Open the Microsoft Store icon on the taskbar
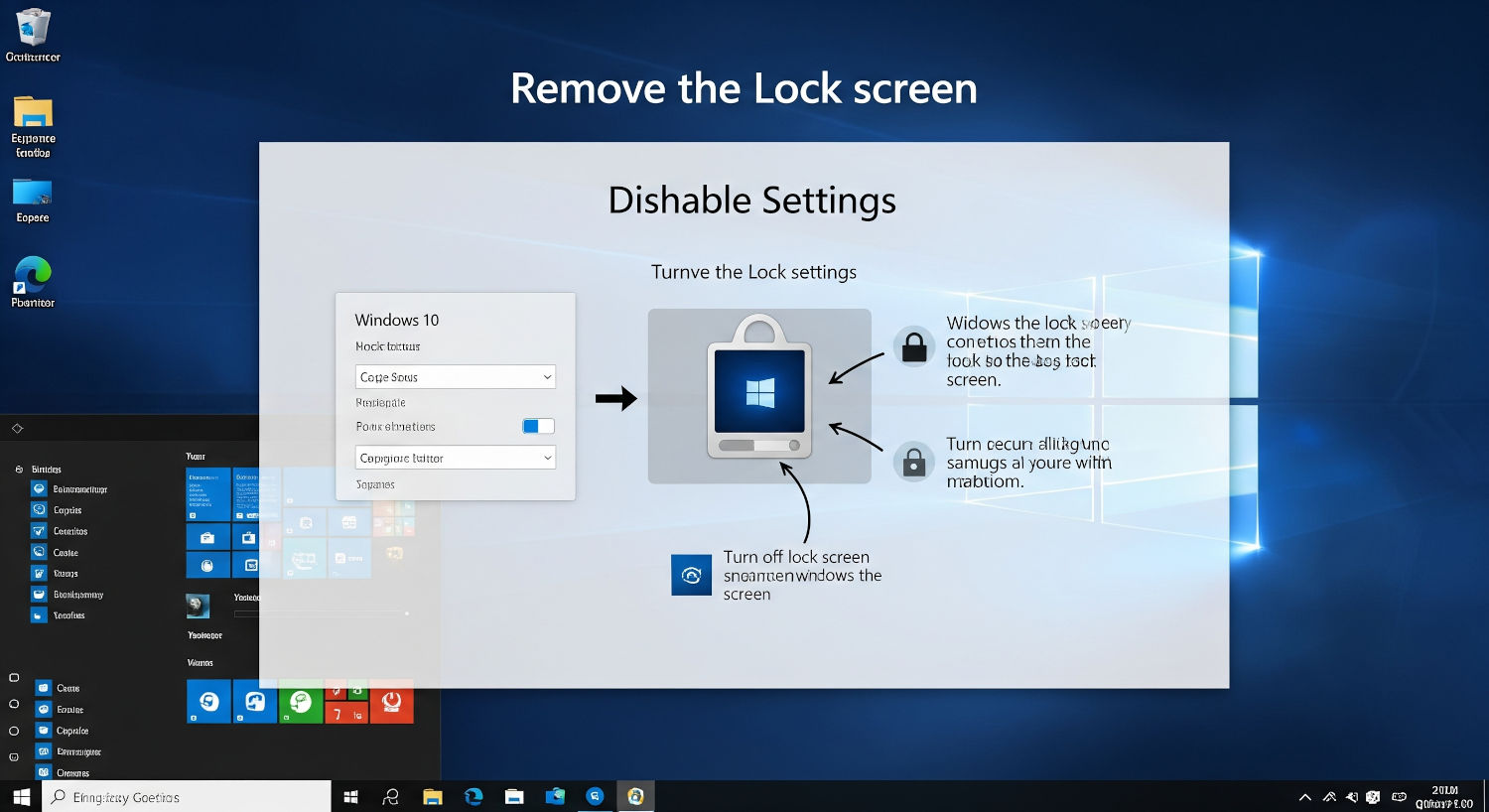The height and width of the screenshot is (812, 1489). pyautogui.click(x=553, y=796)
